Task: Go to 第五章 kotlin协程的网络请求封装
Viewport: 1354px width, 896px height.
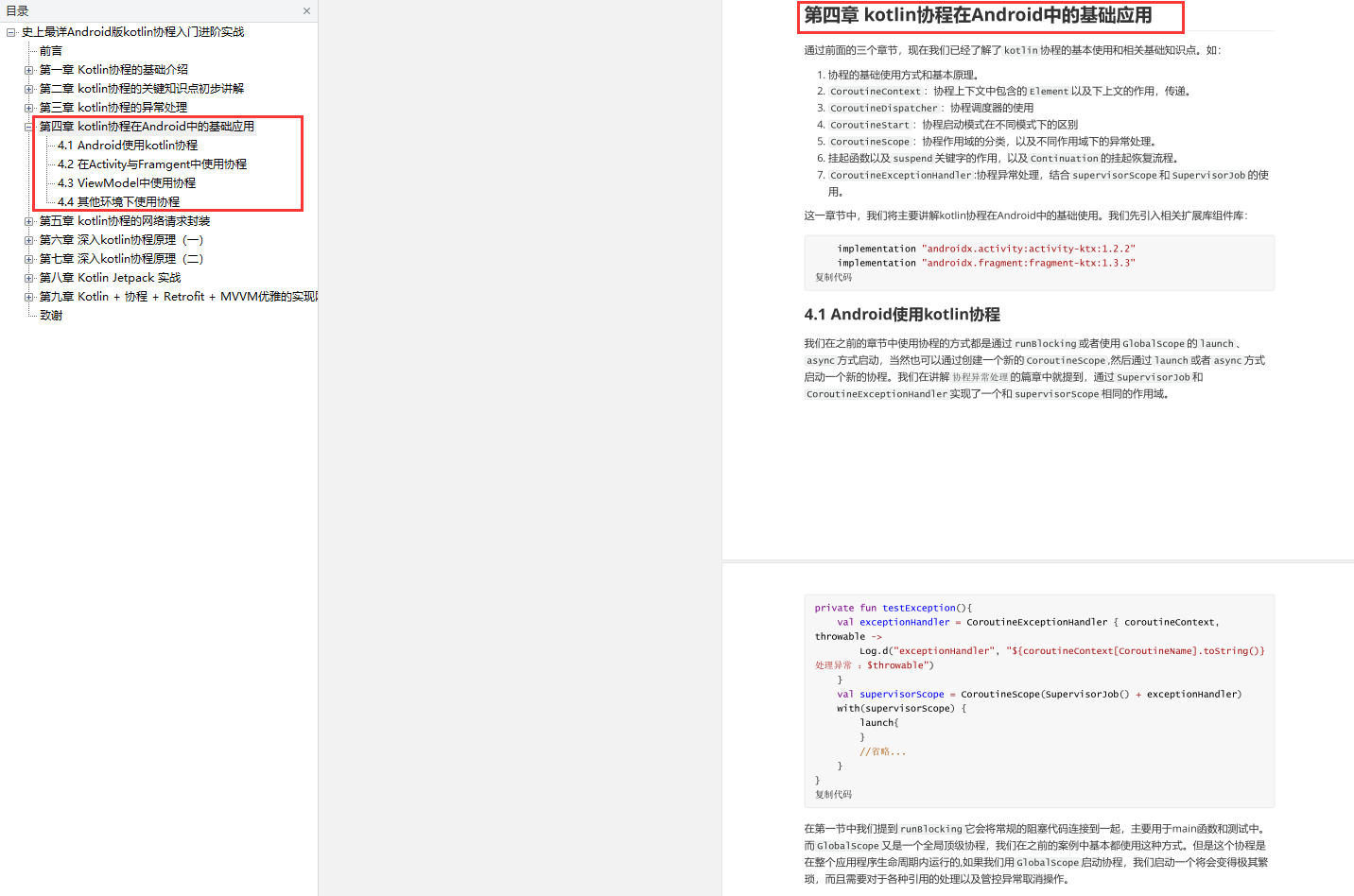Action: tap(125, 221)
